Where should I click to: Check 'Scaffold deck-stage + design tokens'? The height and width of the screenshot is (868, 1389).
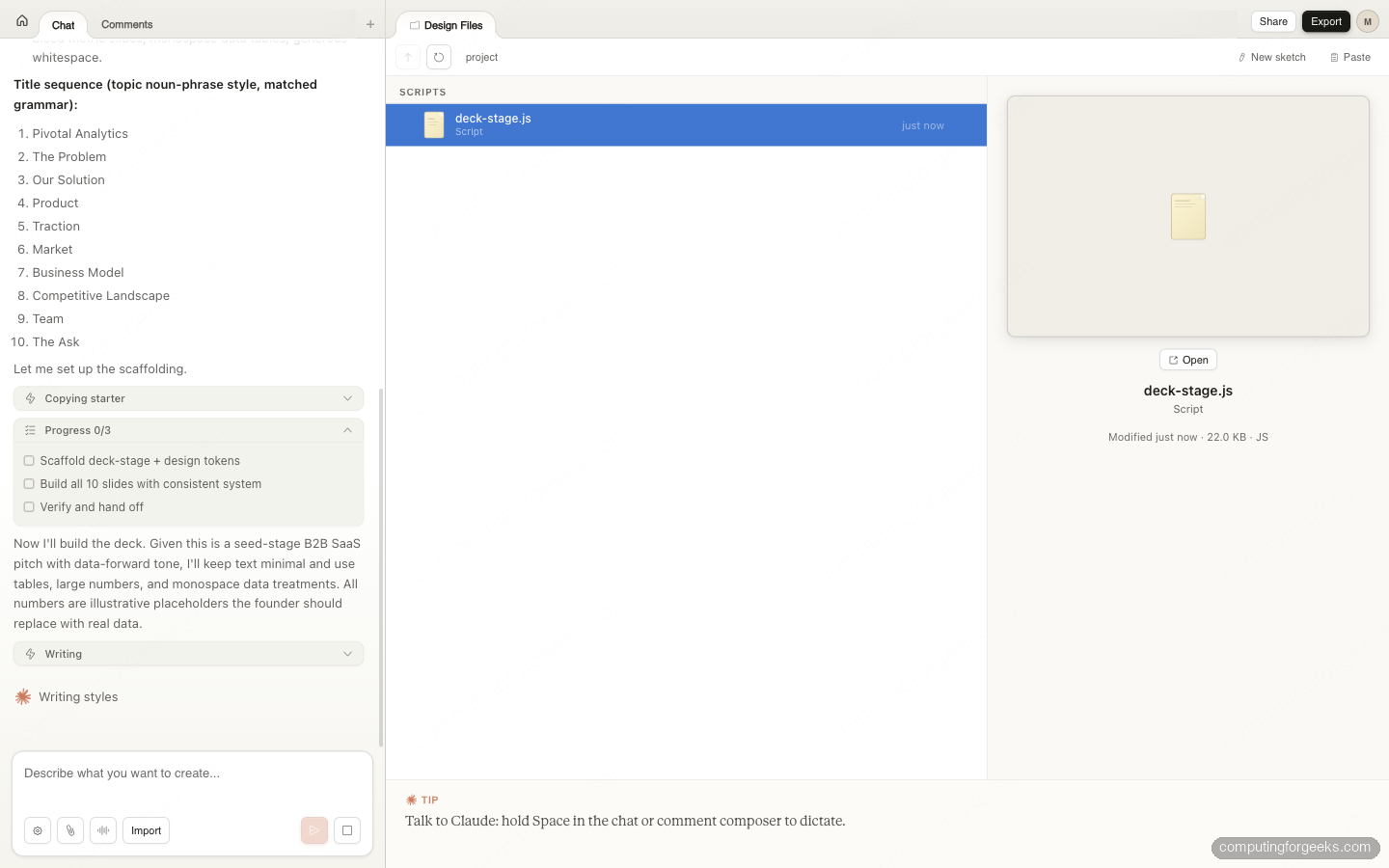(29, 460)
